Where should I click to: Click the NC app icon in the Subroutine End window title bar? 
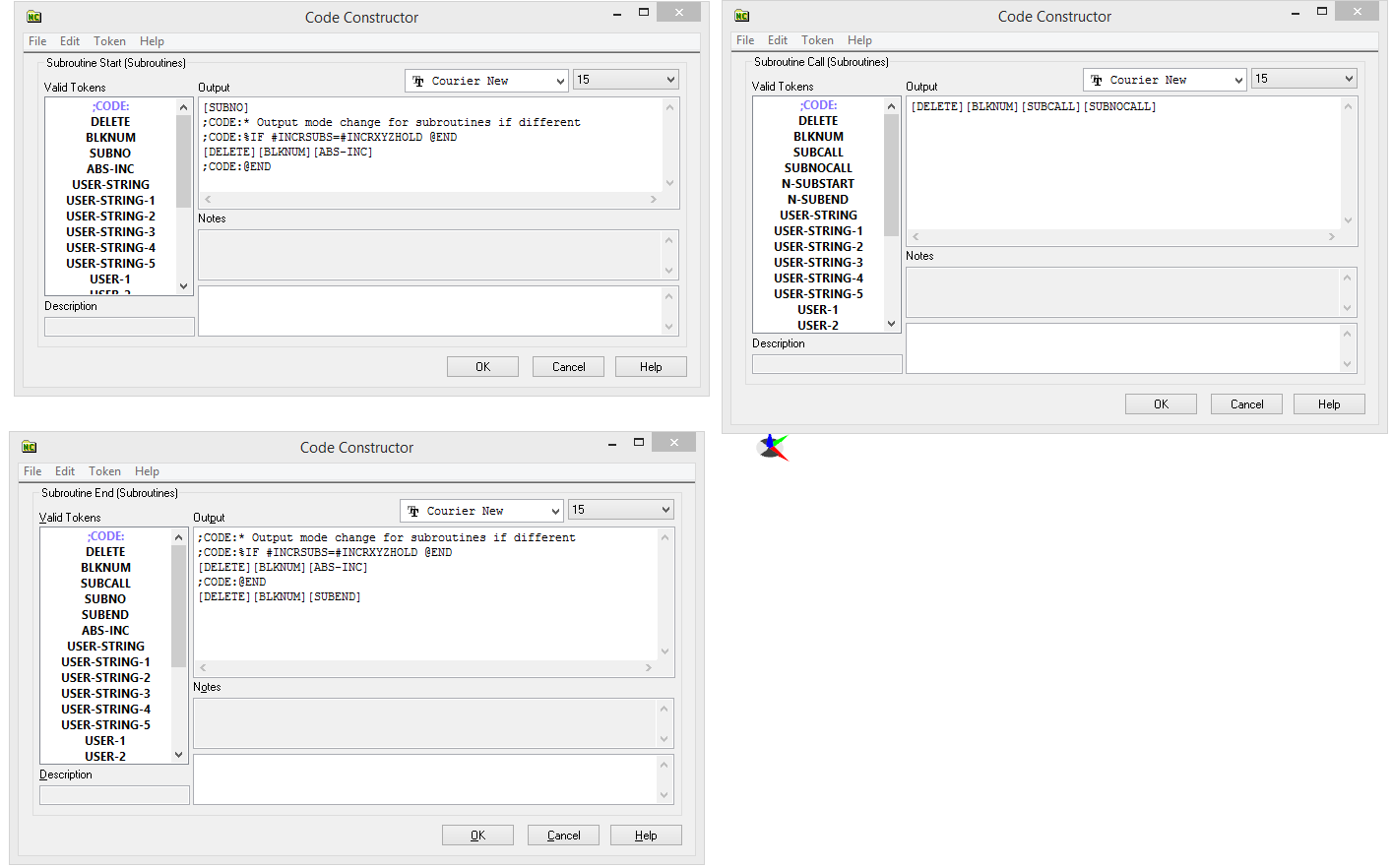tap(30, 447)
